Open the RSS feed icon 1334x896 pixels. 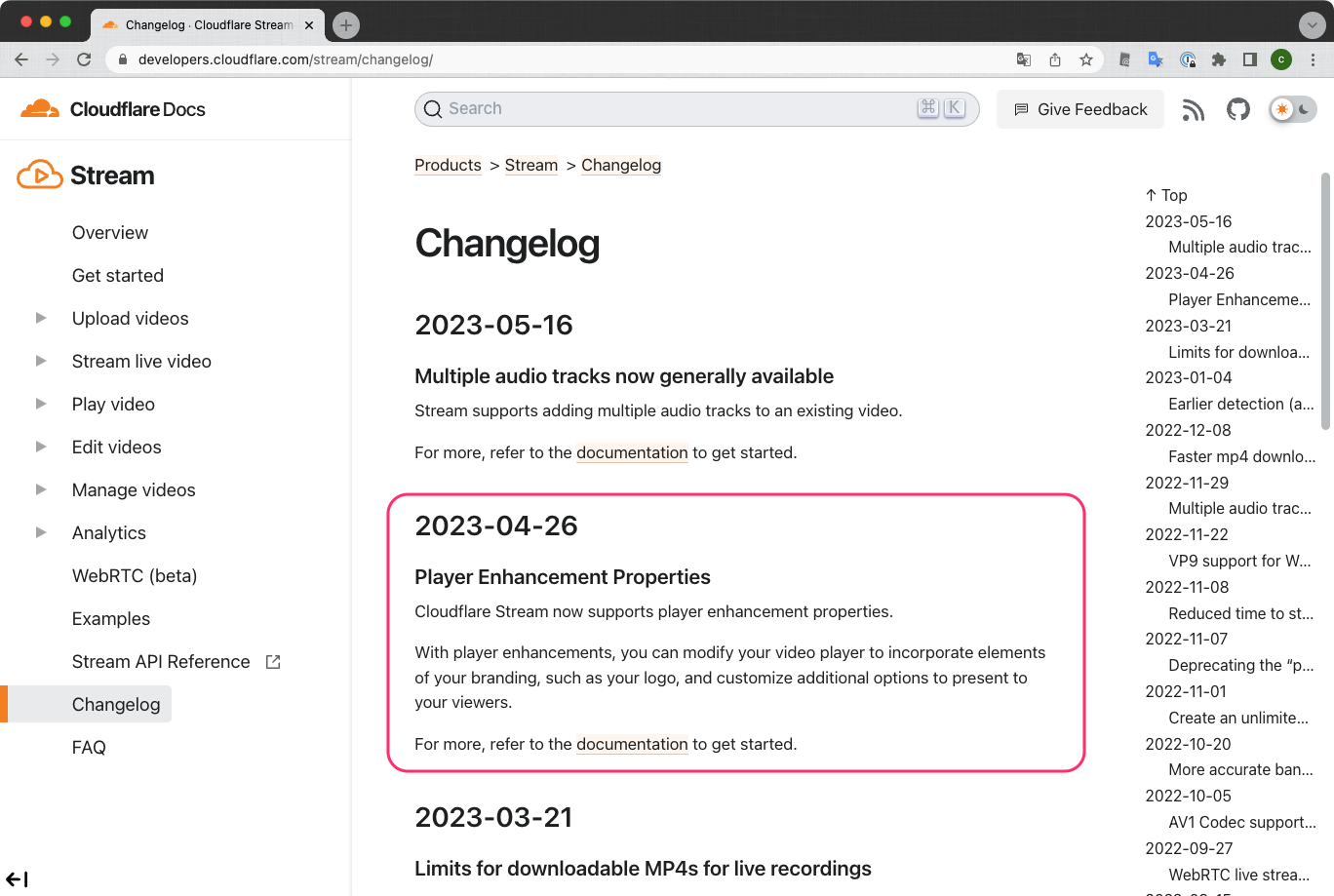[1194, 109]
